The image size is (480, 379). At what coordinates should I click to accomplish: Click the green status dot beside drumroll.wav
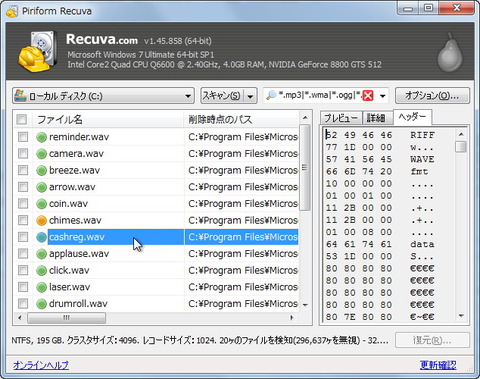click(x=41, y=304)
